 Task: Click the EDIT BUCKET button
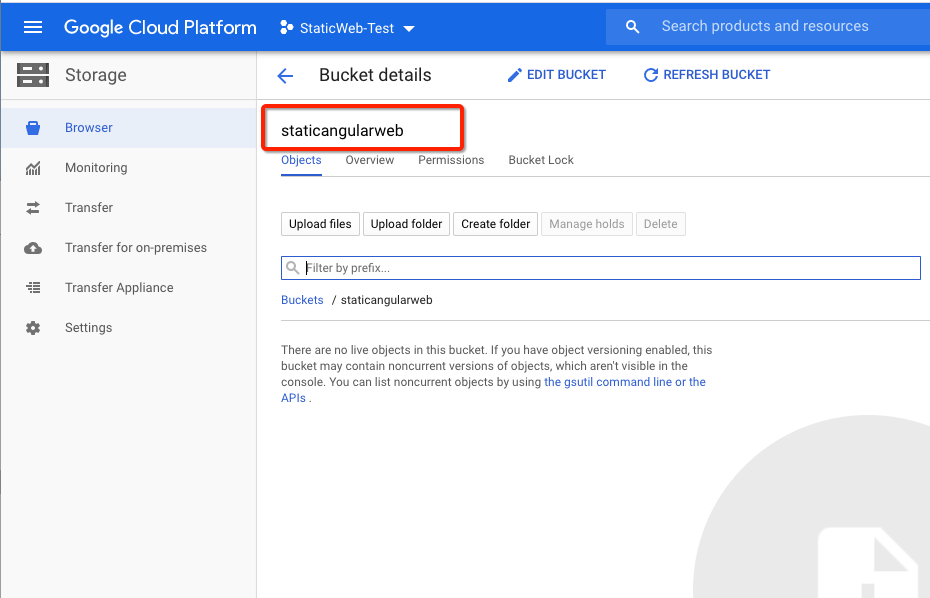pos(557,75)
